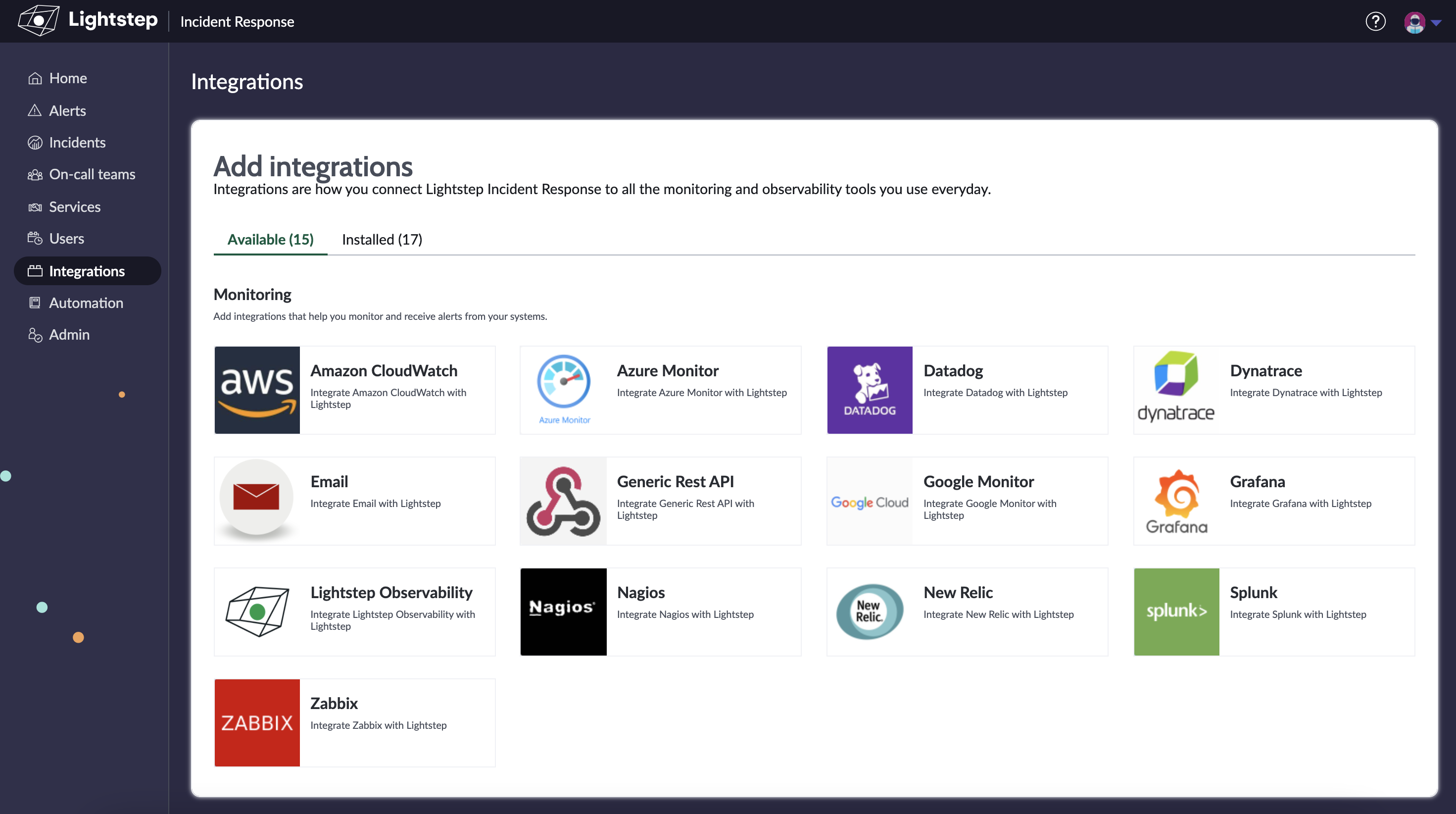
Task: Open the Amazon CloudWatch integration title
Action: point(384,370)
